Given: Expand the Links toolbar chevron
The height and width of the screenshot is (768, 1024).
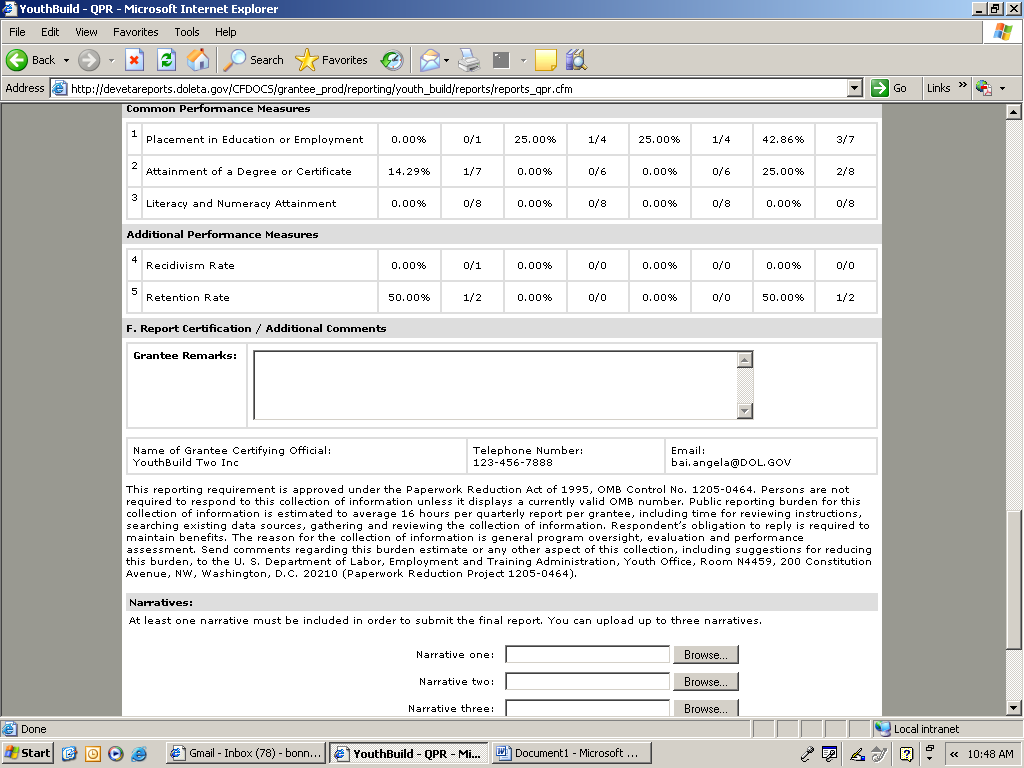Looking at the screenshot, I should (x=963, y=87).
